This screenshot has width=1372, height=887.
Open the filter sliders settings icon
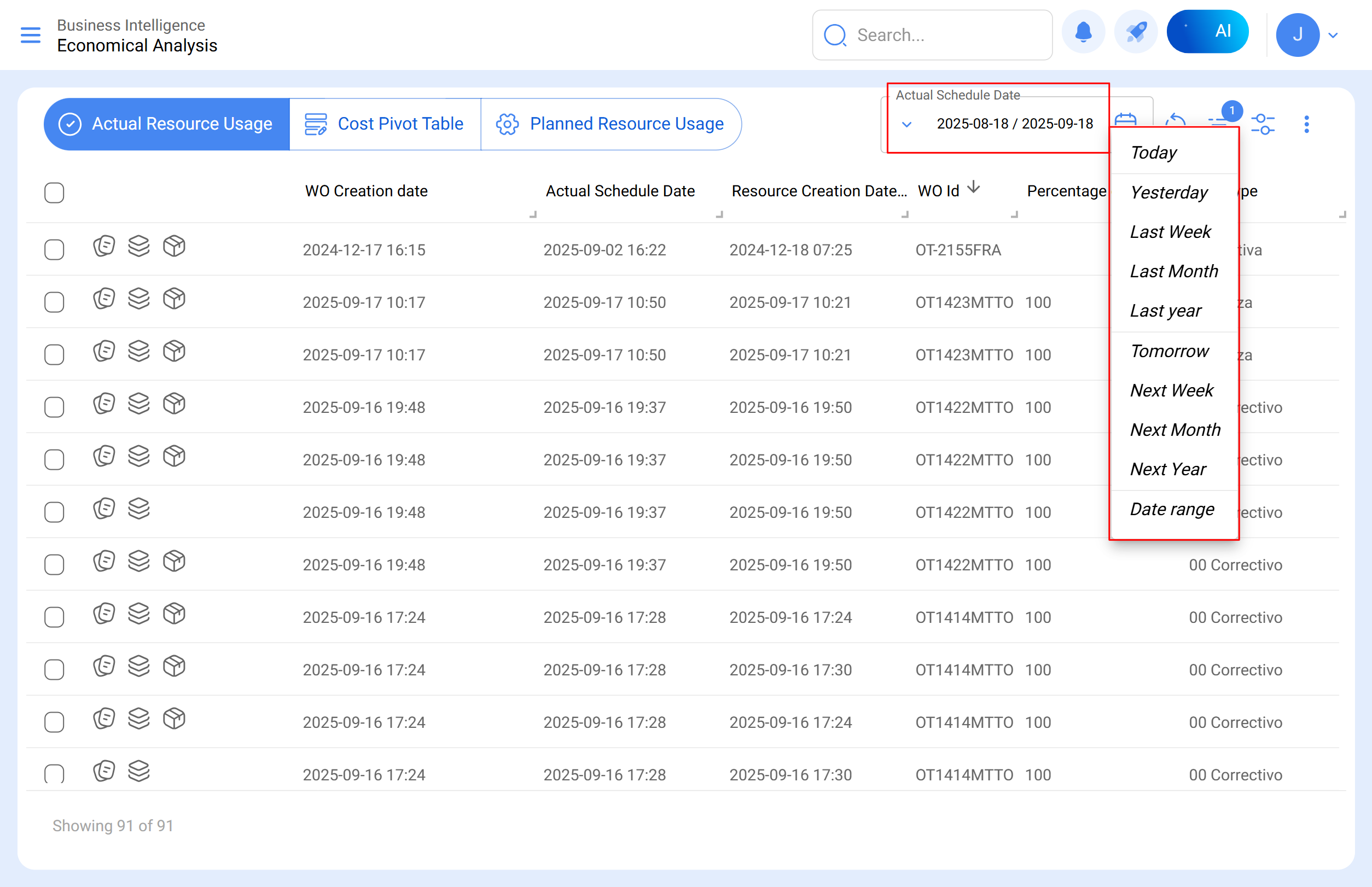(x=1263, y=124)
